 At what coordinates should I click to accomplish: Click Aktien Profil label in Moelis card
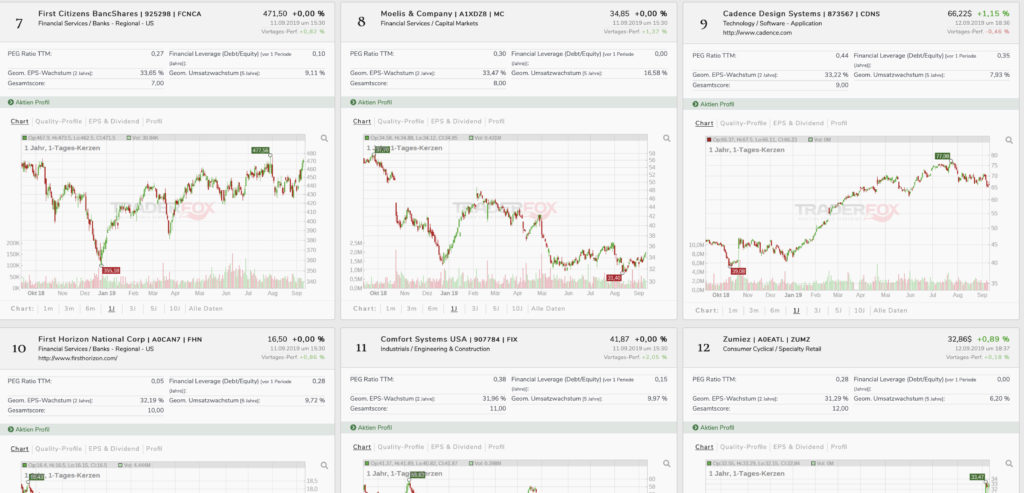(376, 103)
